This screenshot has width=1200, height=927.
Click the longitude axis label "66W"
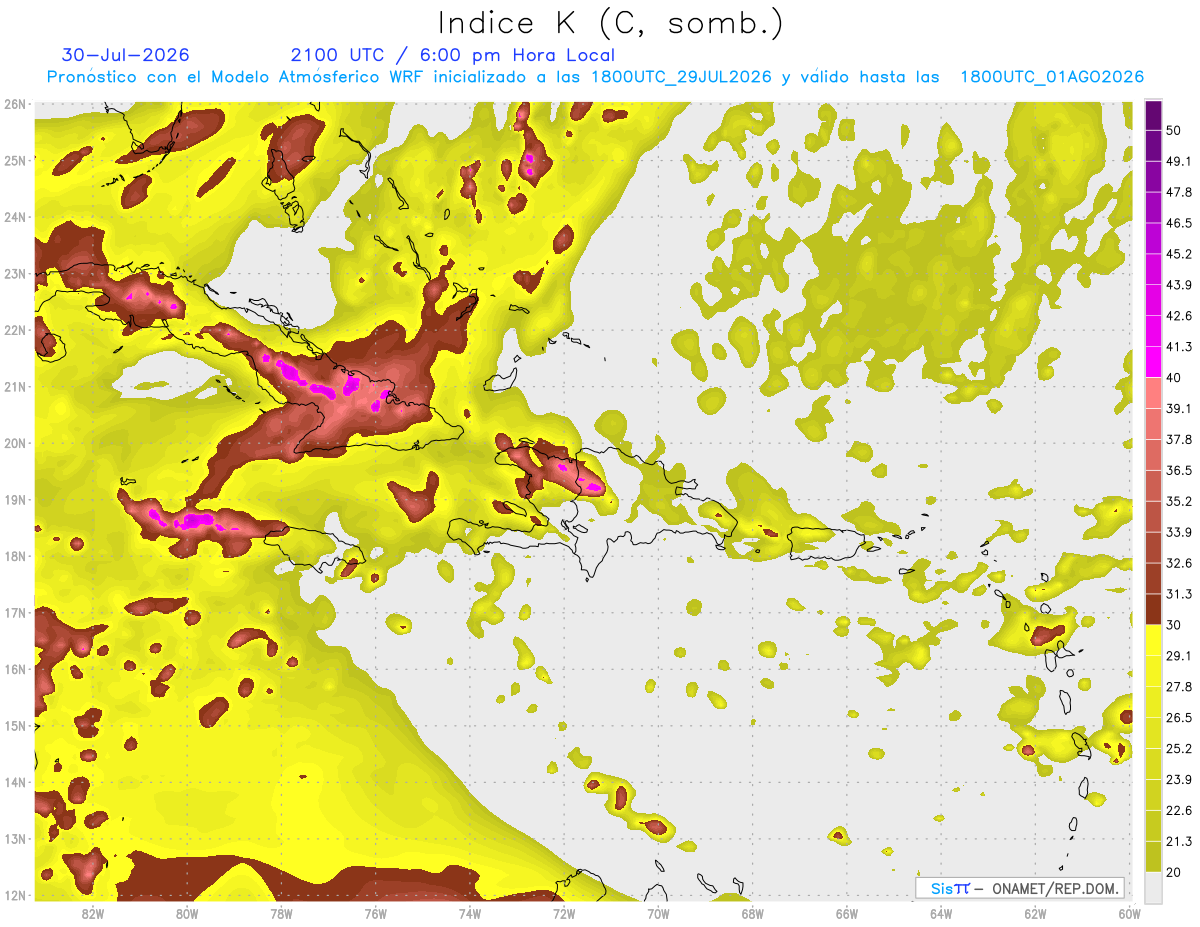tap(847, 914)
